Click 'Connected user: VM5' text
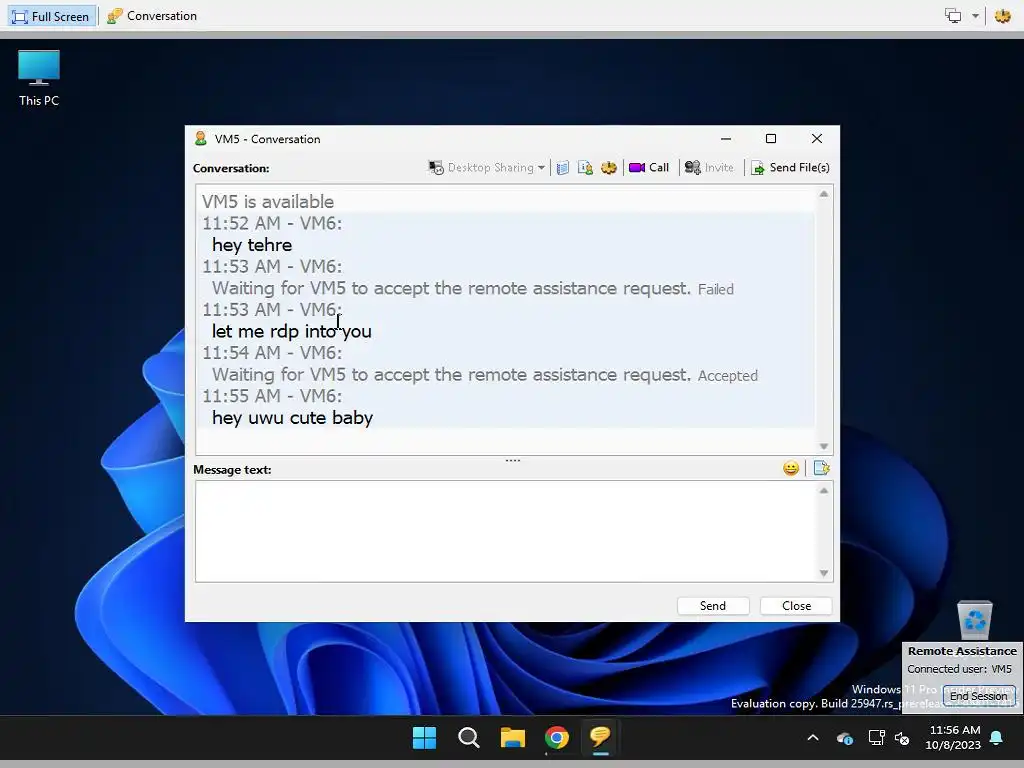This screenshot has height=768, width=1024. [959, 669]
